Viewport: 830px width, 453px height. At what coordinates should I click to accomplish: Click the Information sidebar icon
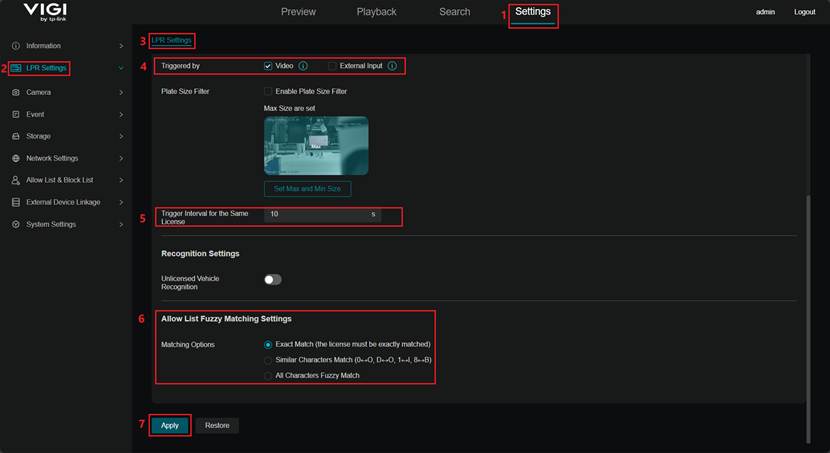(x=16, y=46)
